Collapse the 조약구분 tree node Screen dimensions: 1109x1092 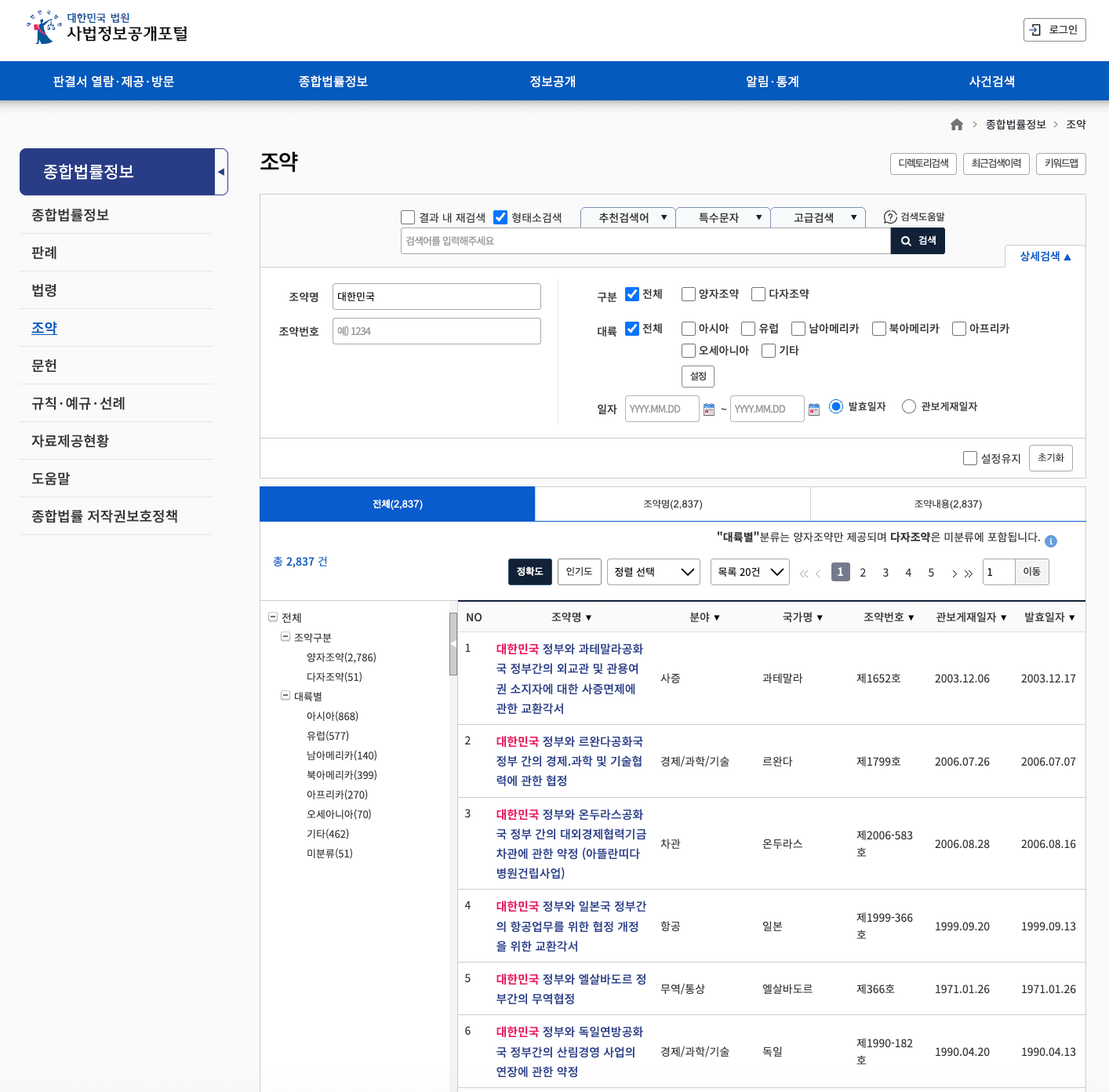pos(285,637)
